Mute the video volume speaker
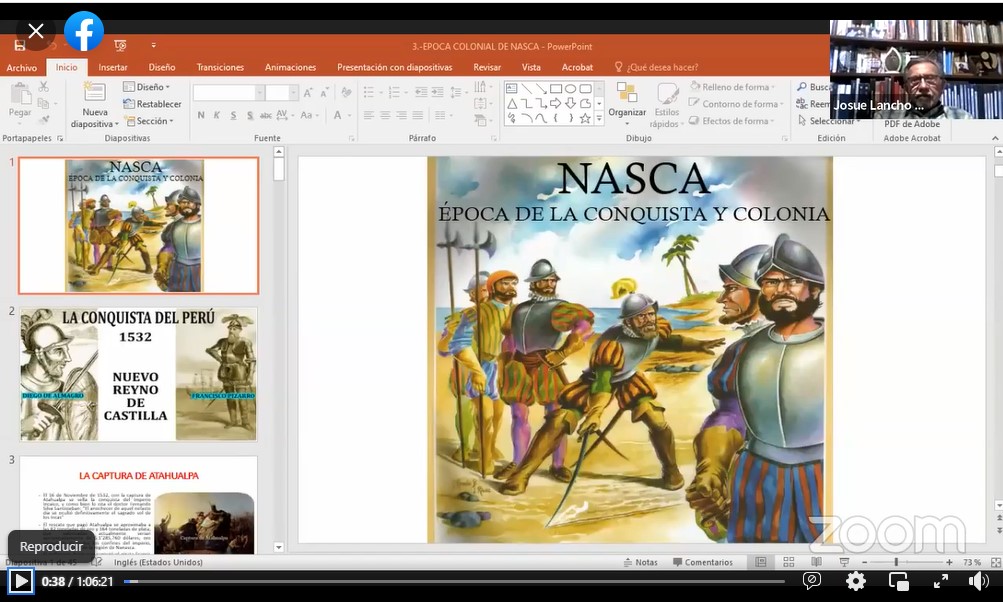 pyautogui.click(x=979, y=581)
